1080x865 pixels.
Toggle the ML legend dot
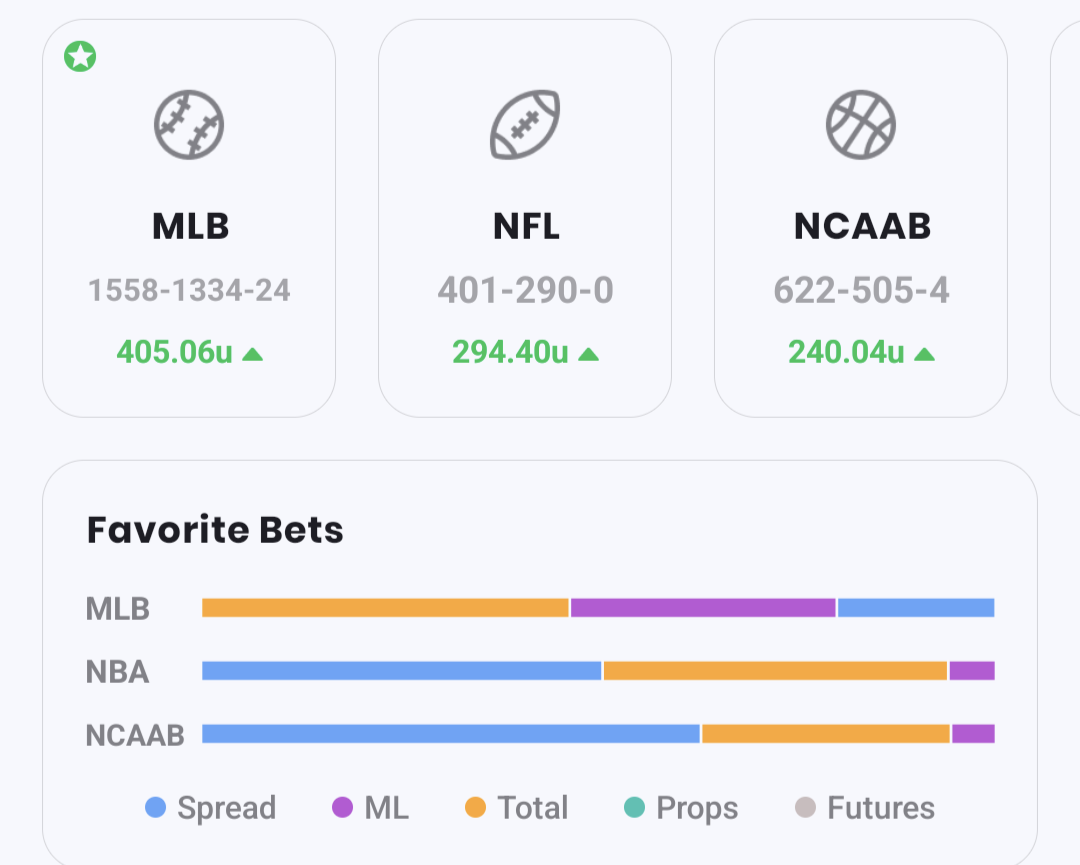pyautogui.click(x=343, y=807)
